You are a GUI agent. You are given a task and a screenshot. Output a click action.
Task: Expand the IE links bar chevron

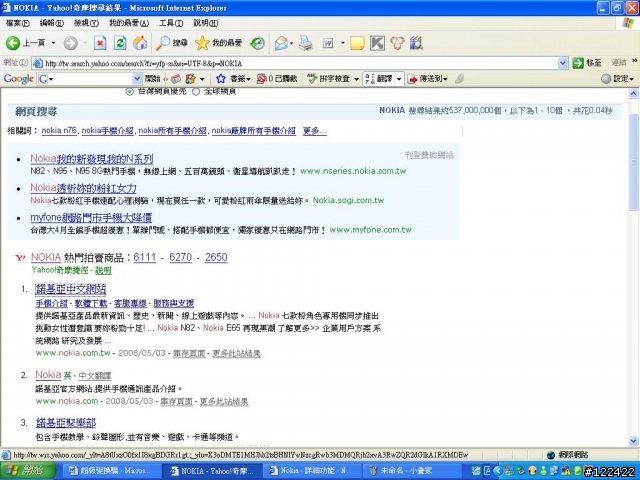(x=635, y=61)
